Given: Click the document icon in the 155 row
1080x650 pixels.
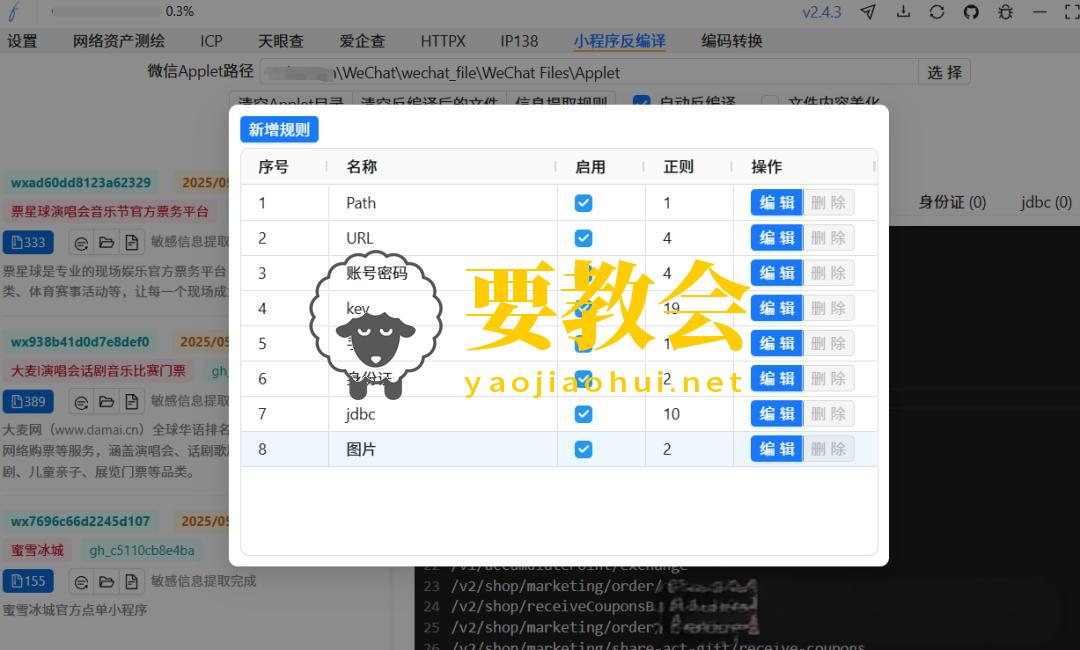Looking at the screenshot, I should click(x=131, y=582).
